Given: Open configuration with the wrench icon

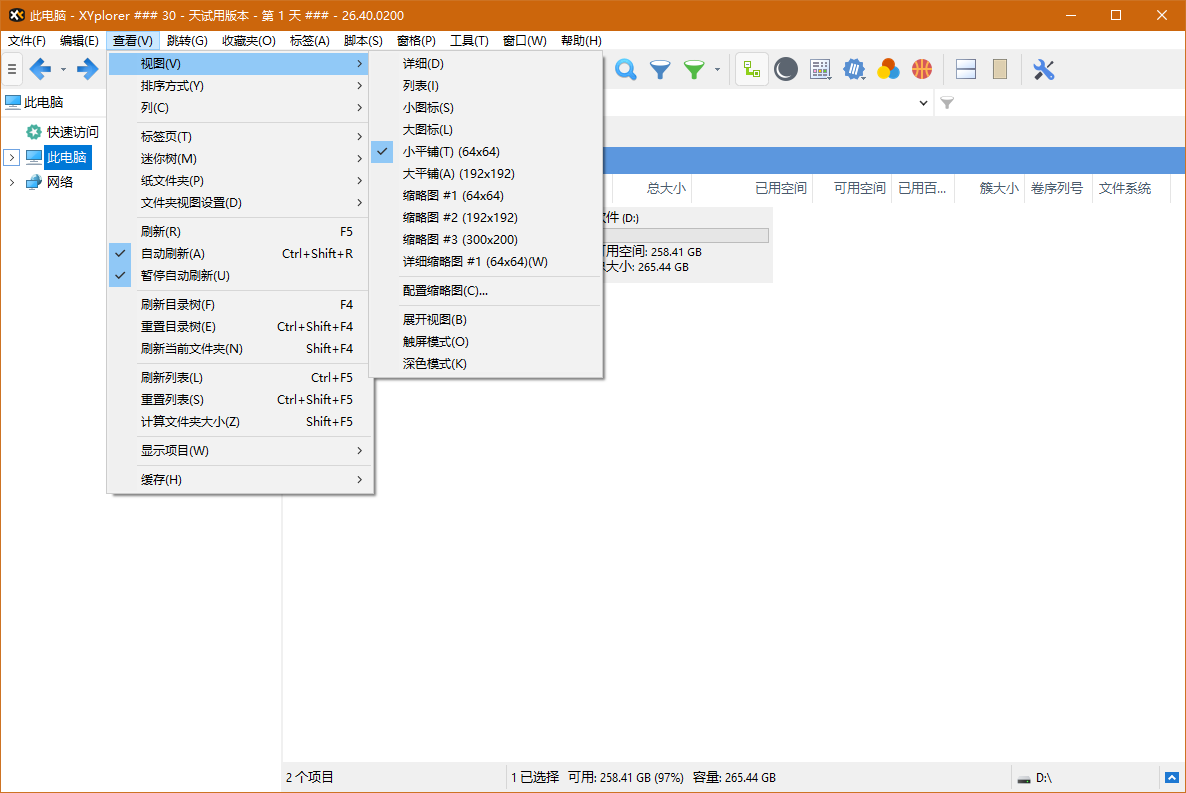Looking at the screenshot, I should 1044,70.
